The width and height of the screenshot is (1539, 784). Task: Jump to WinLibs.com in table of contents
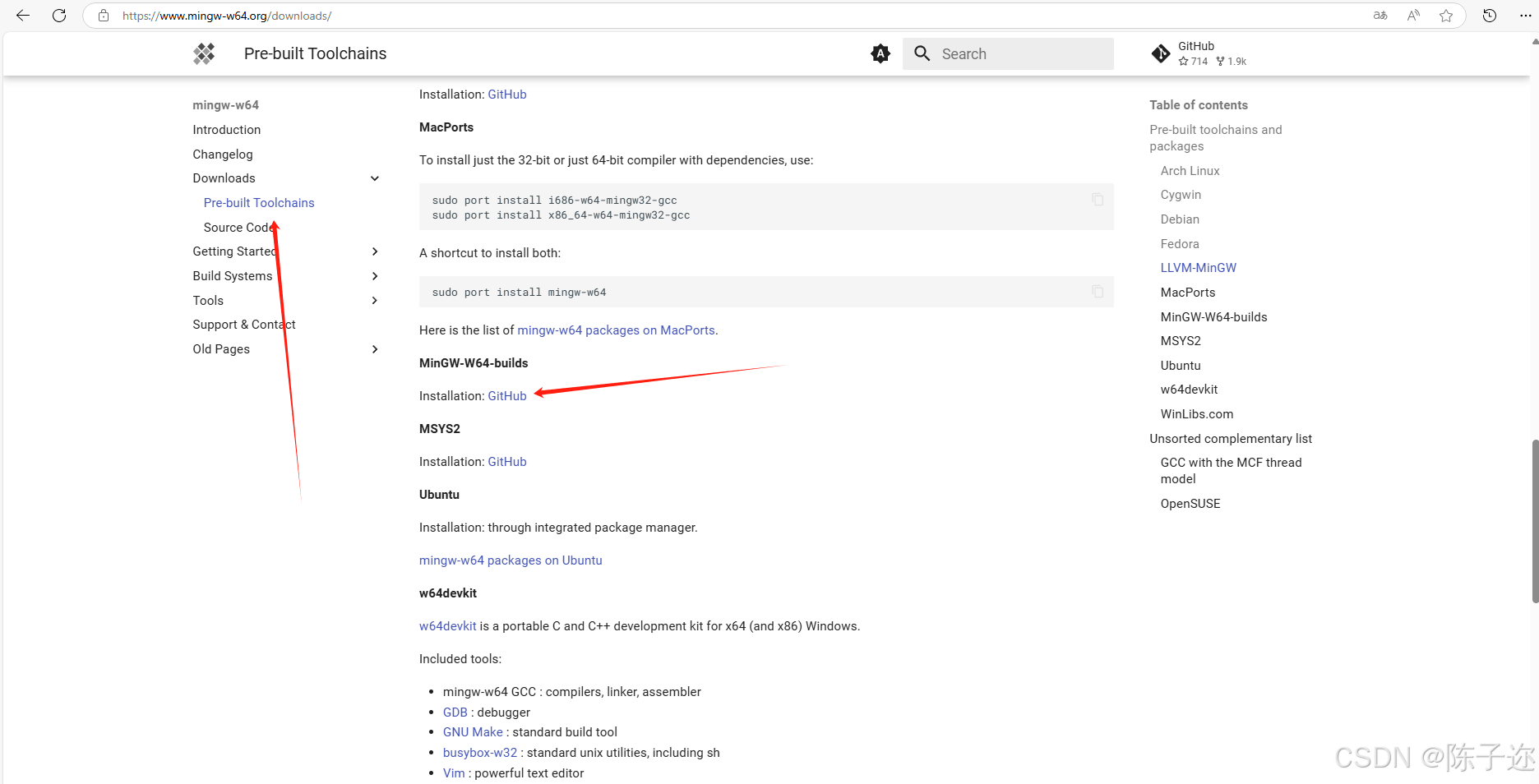click(1197, 414)
